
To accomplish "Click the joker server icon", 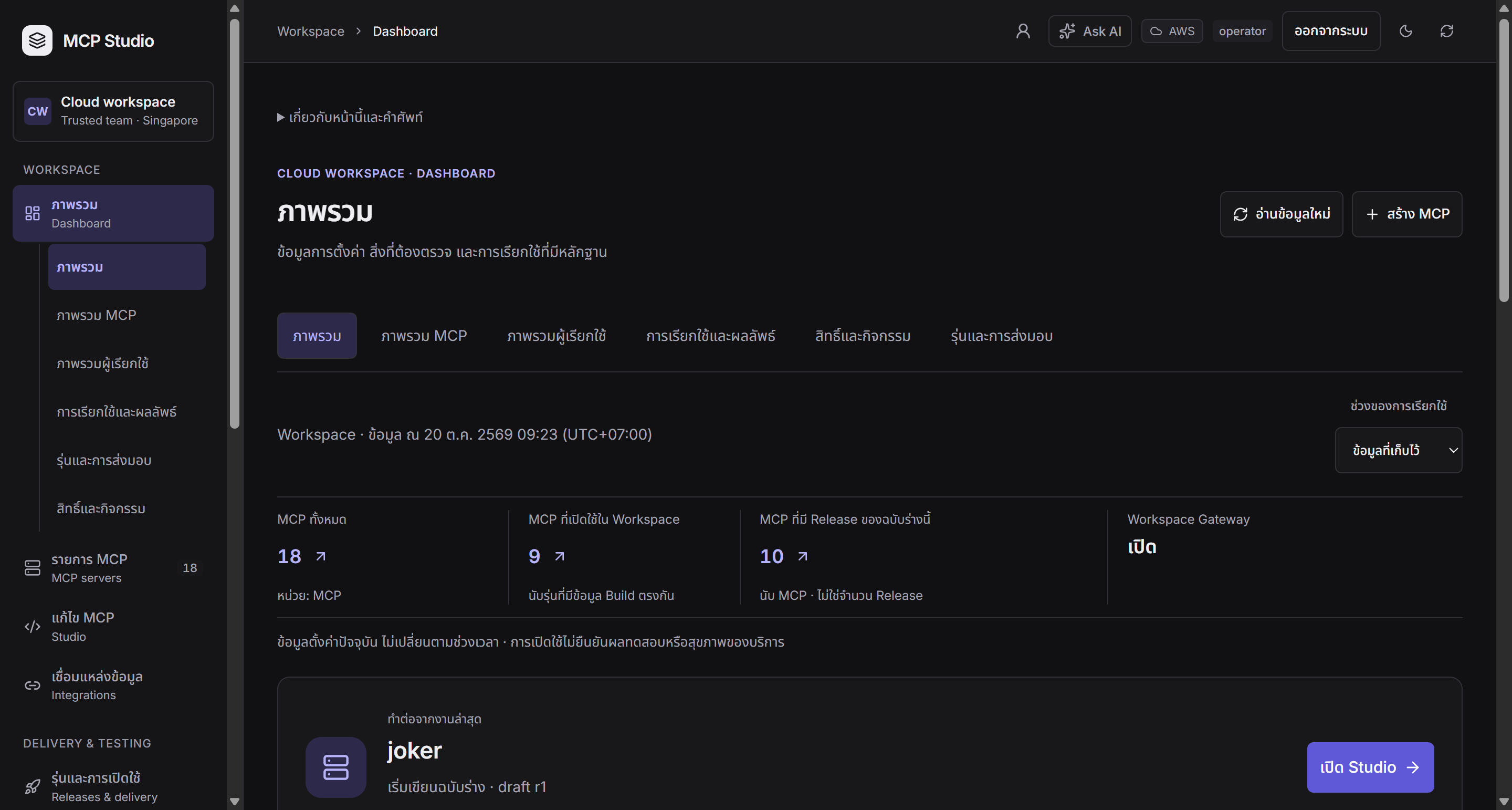I will [336, 767].
